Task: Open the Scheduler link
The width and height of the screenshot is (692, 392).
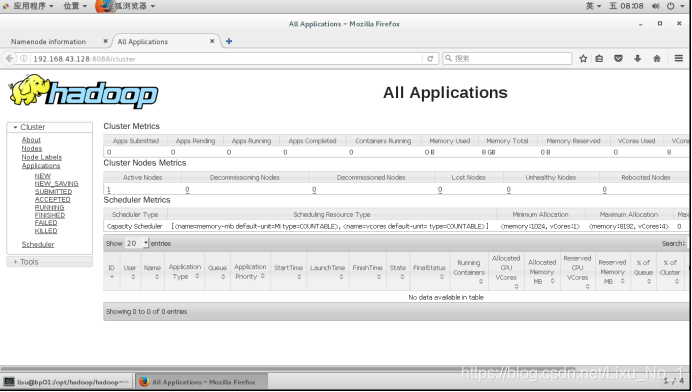Action: pyautogui.click(x=38, y=244)
